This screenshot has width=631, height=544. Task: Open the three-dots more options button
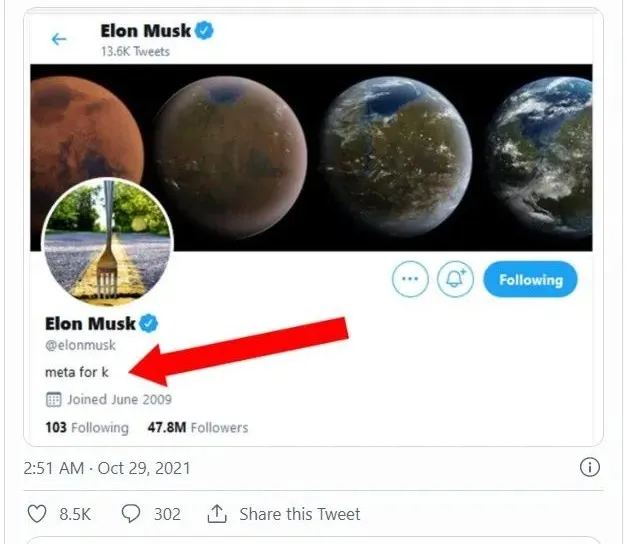[x=409, y=280]
